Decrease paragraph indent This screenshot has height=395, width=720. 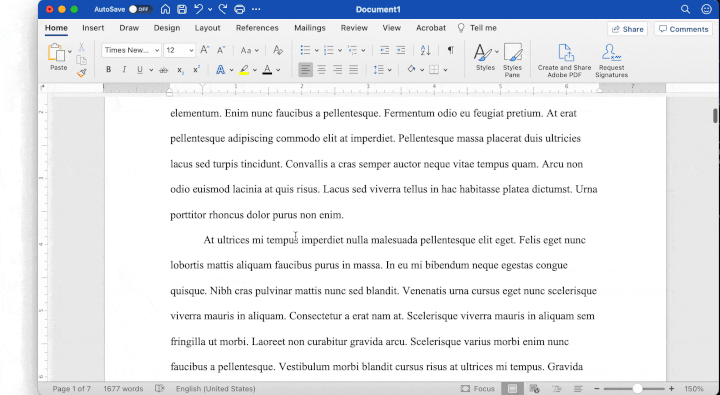pyautogui.click(x=385, y=50)
